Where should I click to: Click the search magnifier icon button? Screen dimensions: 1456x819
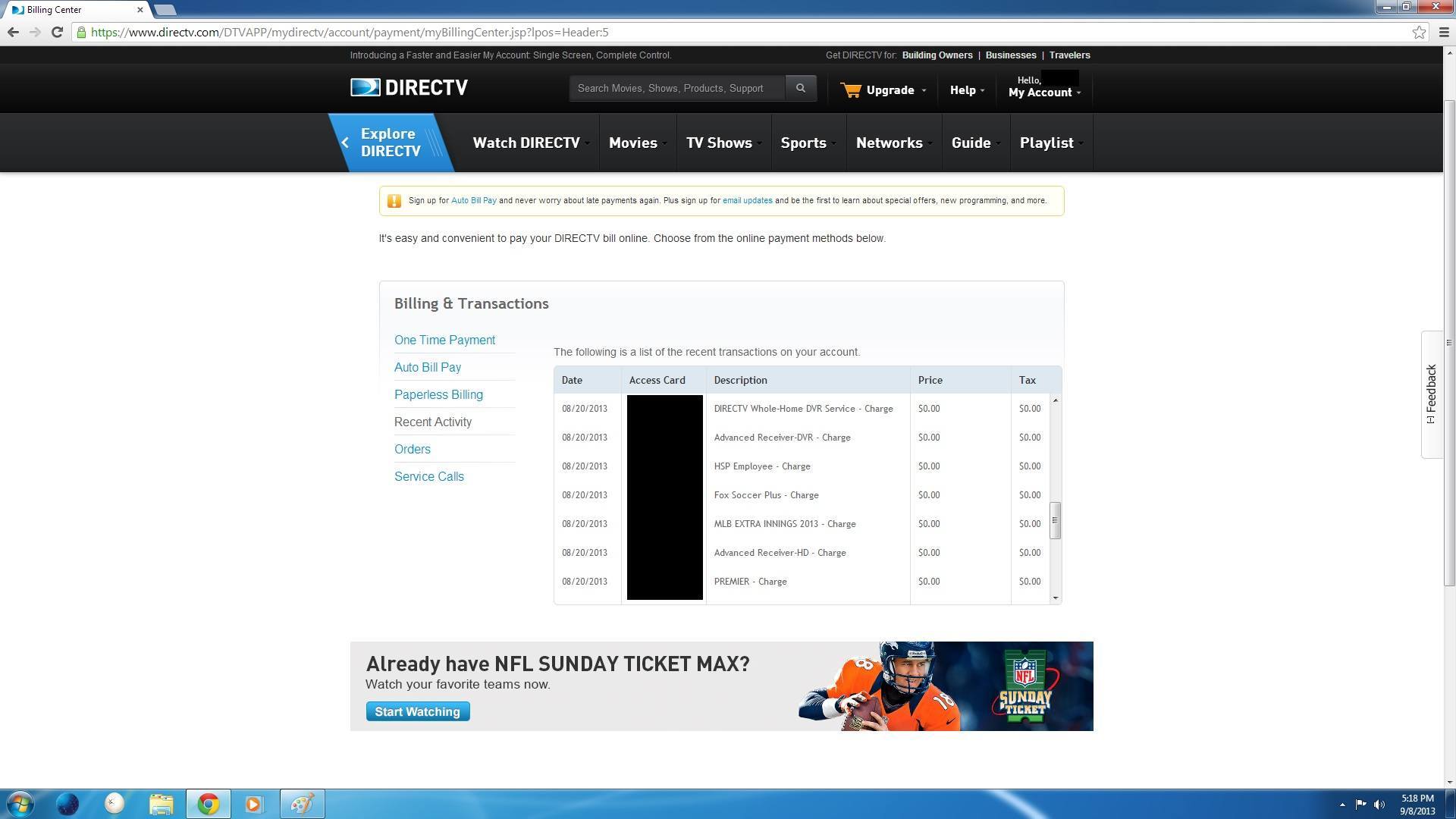coord(800,88)
